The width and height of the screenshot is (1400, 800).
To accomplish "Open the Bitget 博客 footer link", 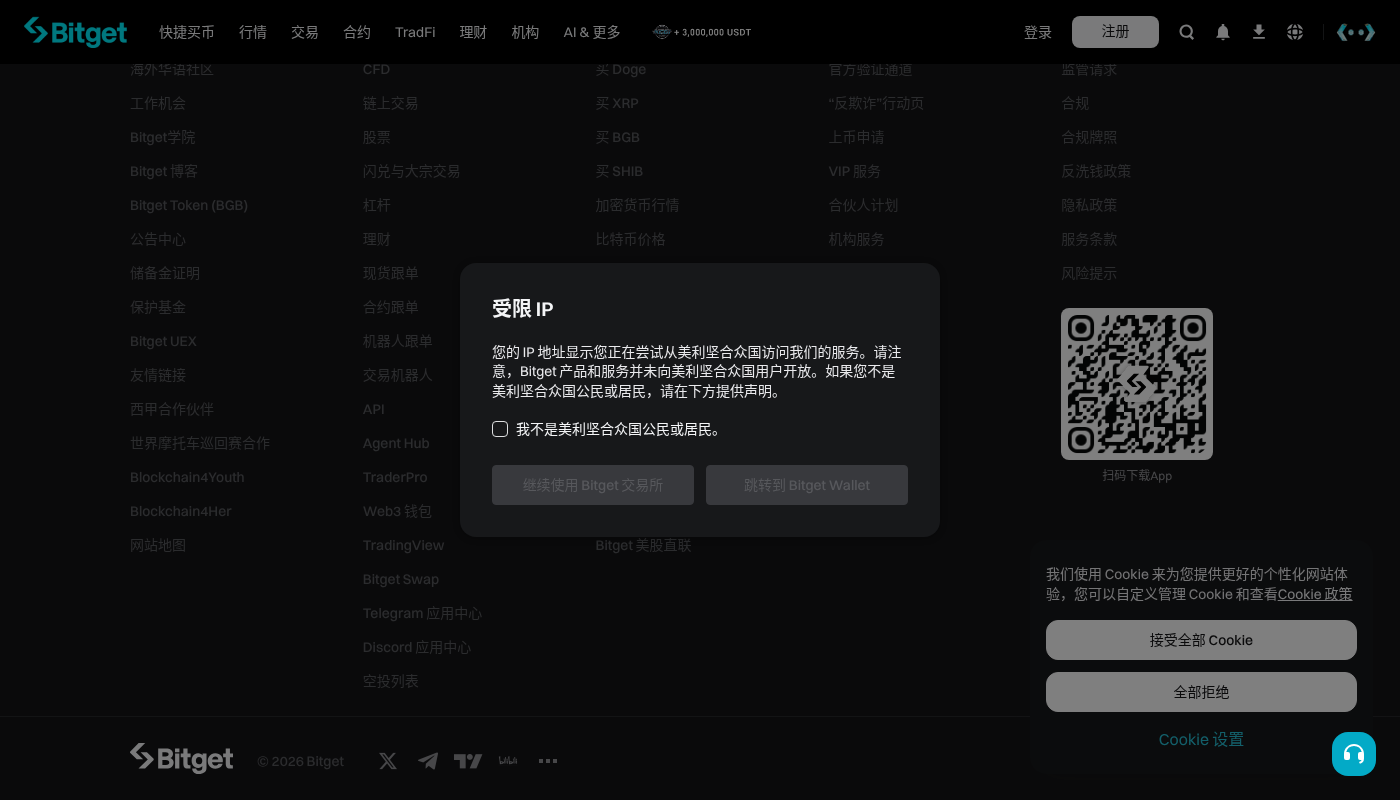I will coord(164,171).
